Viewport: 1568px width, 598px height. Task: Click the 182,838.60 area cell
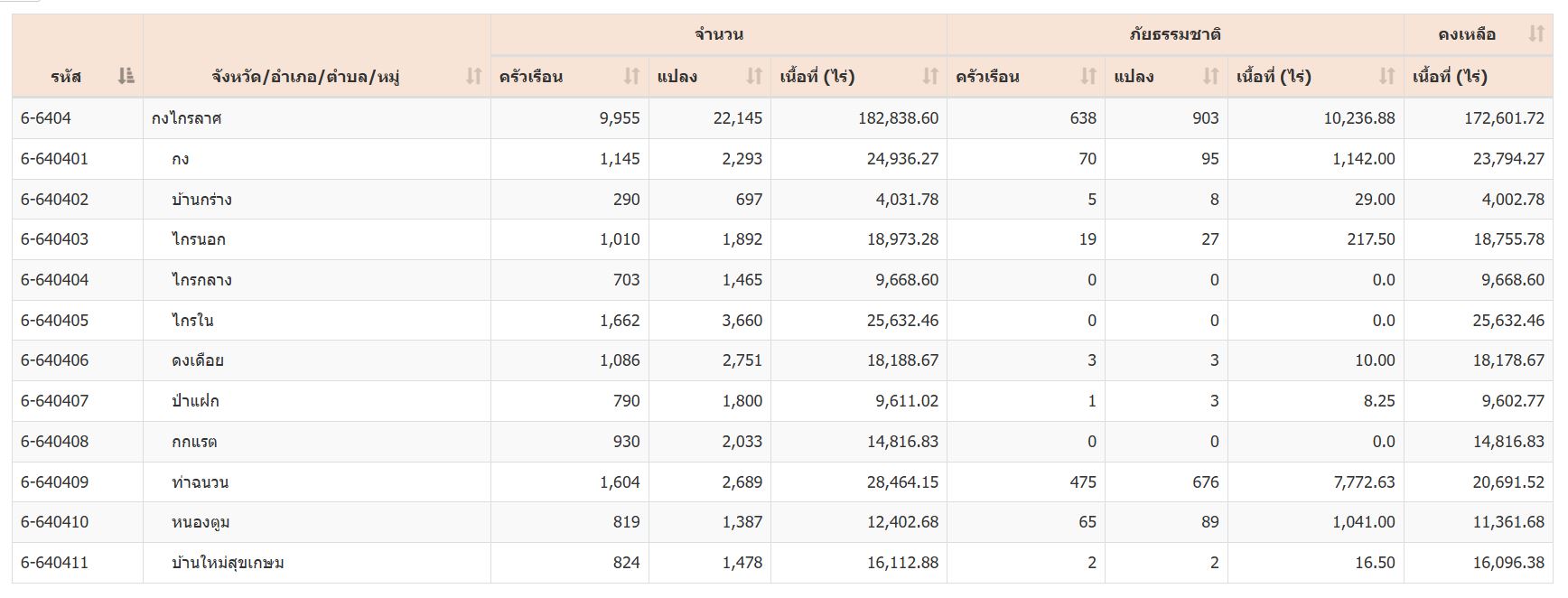(898, 118)
